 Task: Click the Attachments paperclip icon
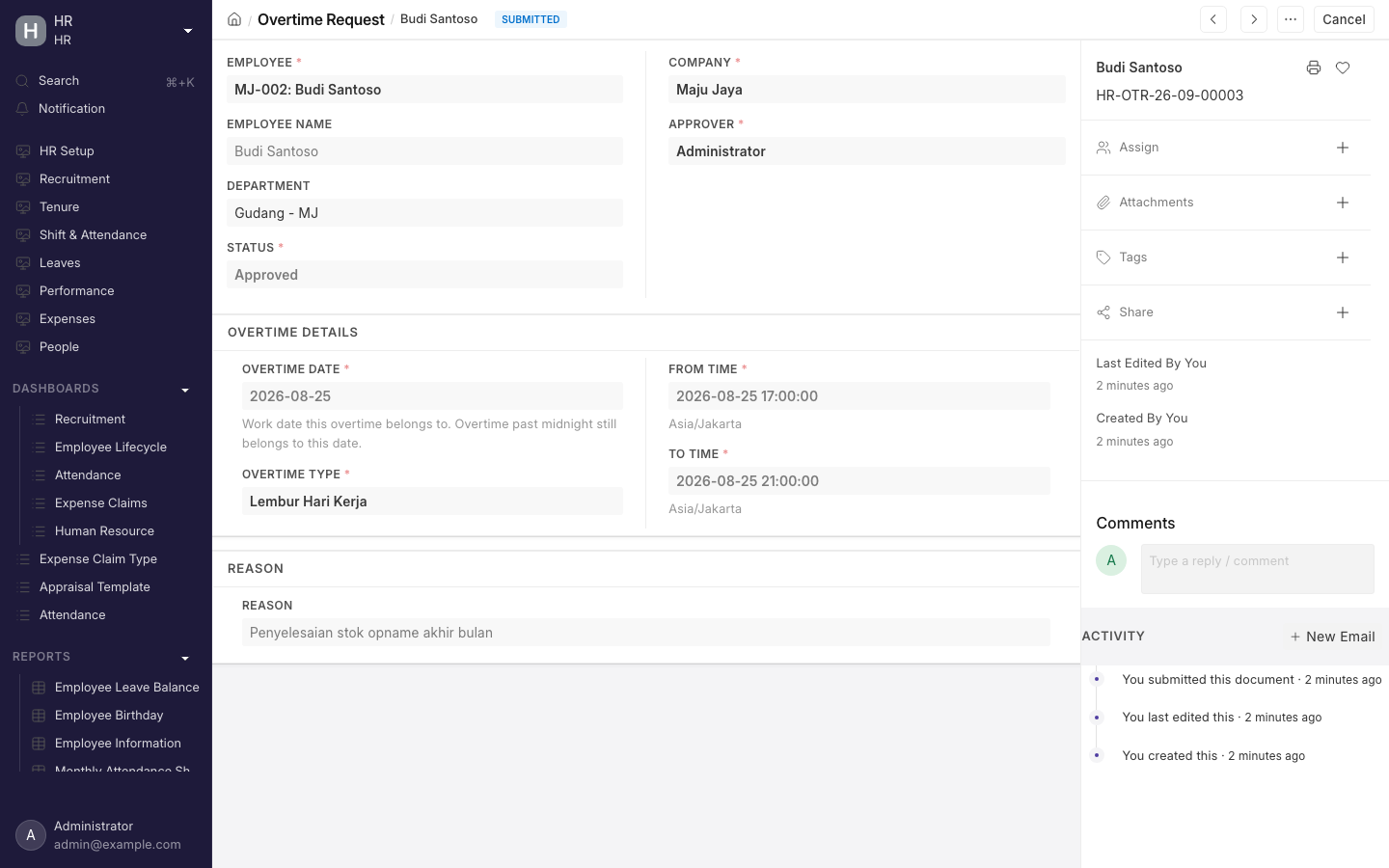pos(1103,203)
